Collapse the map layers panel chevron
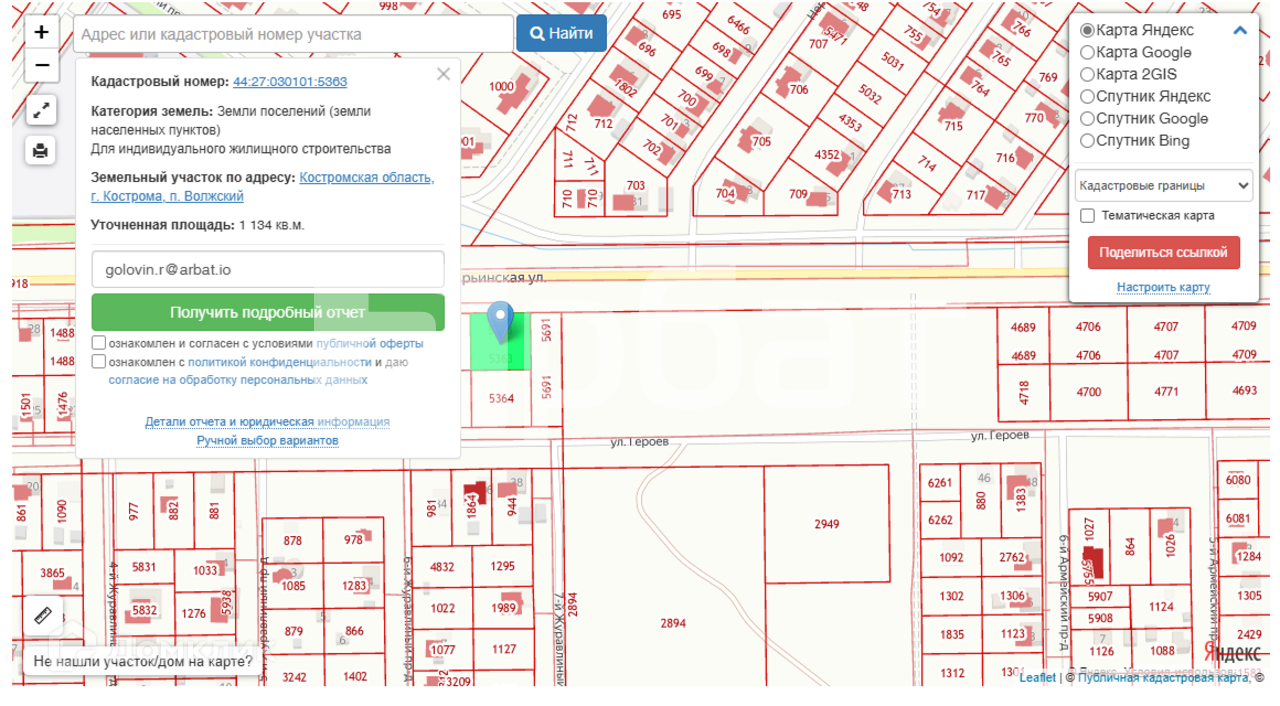 click(1240, 30)
